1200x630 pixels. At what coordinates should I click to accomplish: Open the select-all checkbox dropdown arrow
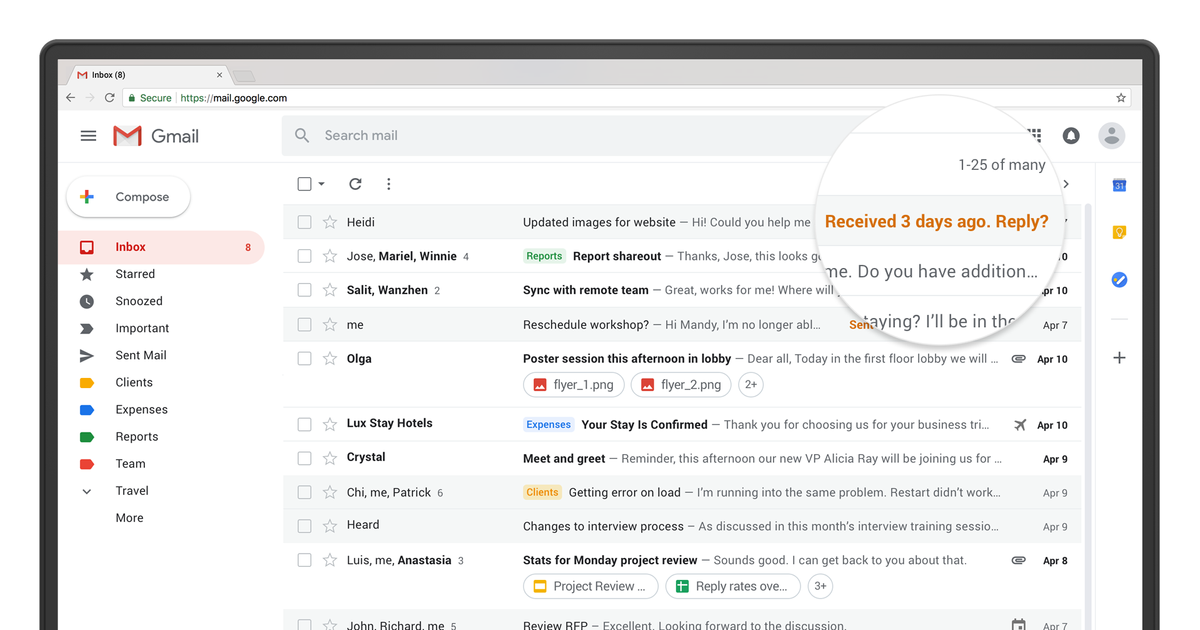tap(321, 184)
